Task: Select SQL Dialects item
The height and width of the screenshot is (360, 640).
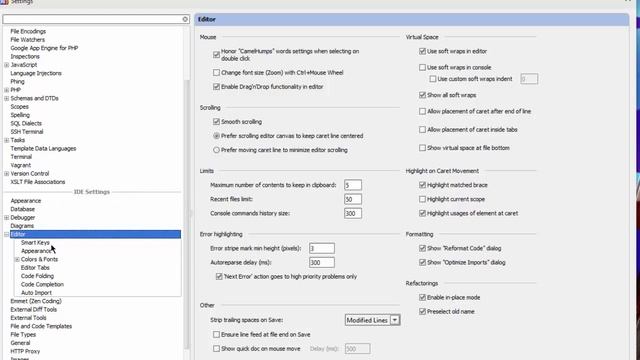Action: click(x=26, y=123)
